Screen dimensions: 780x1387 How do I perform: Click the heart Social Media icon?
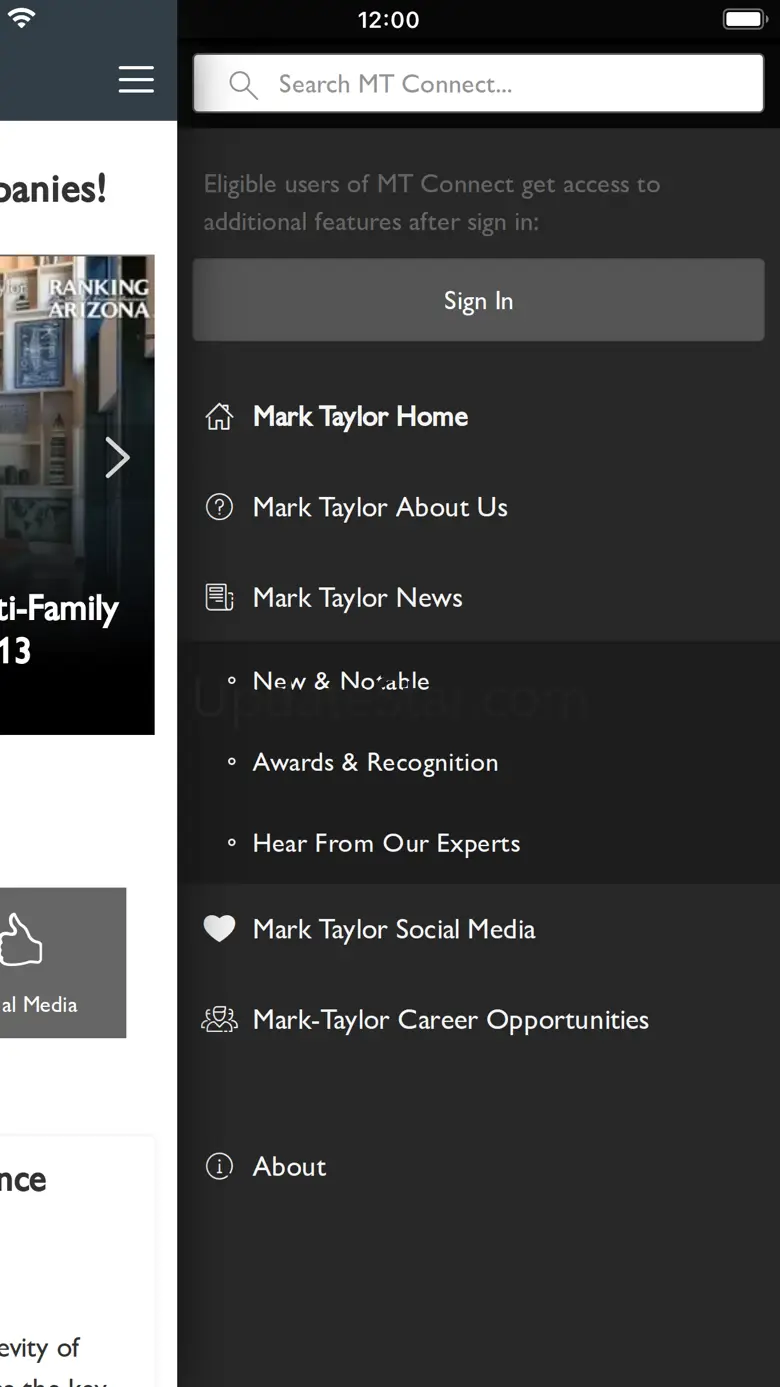click(x=219, y=929)
